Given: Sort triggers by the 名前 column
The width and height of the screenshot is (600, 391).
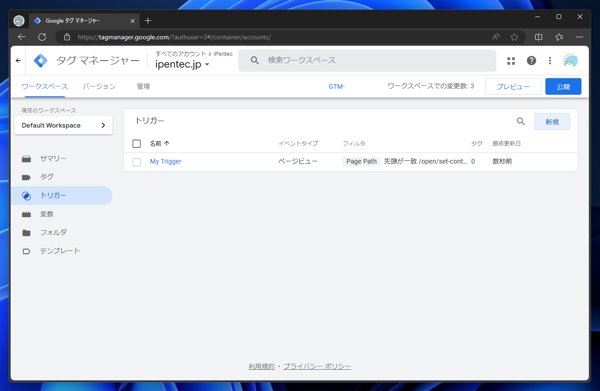Looking at the screenshot, I should (159, 143).
